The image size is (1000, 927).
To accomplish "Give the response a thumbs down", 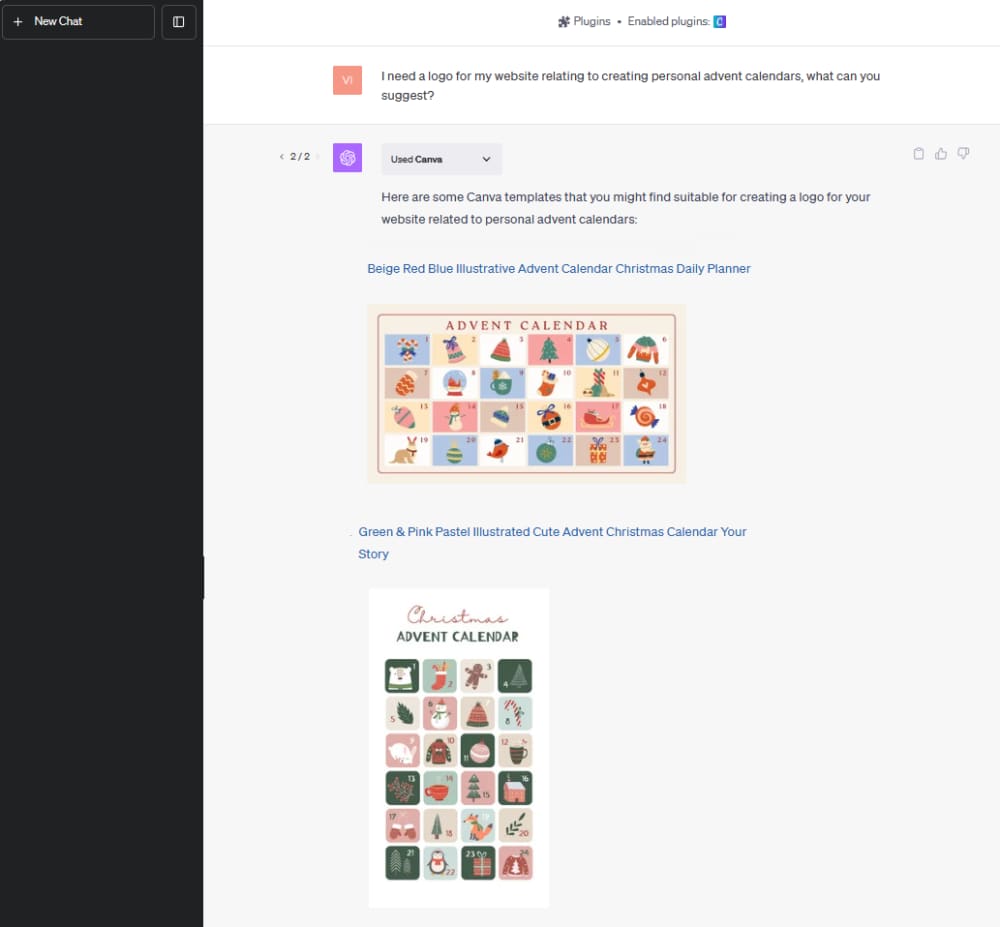I will coord(963,153).
